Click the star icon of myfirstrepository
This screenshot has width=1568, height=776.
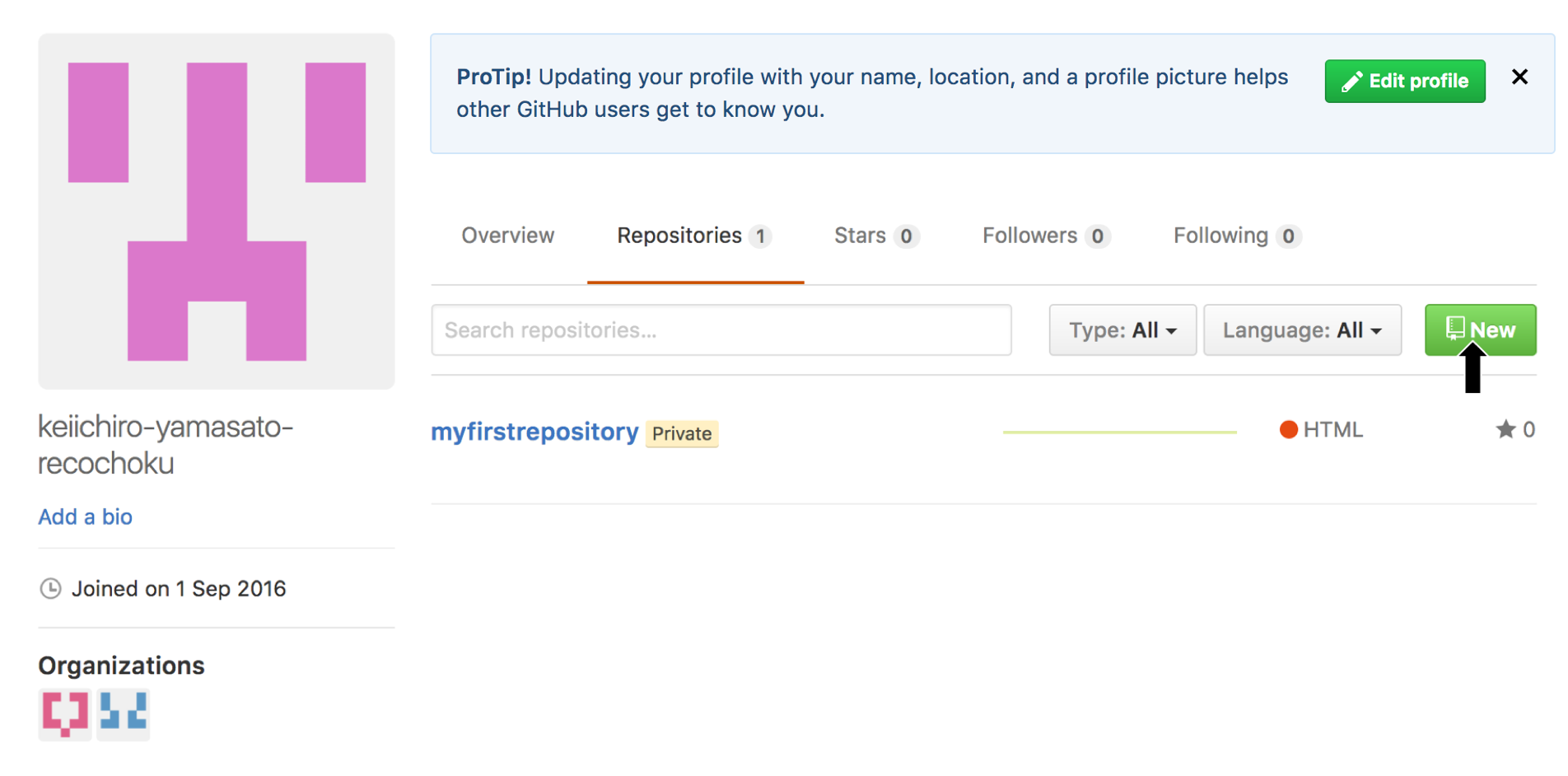click(1505, 429)
